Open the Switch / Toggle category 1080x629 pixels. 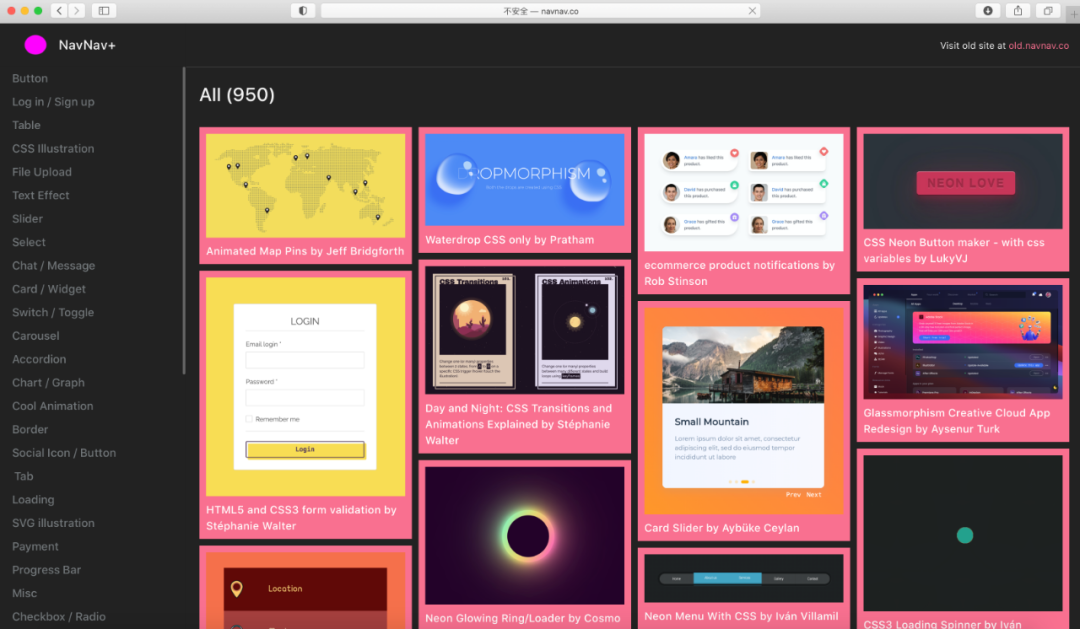(x=53, y=313)
